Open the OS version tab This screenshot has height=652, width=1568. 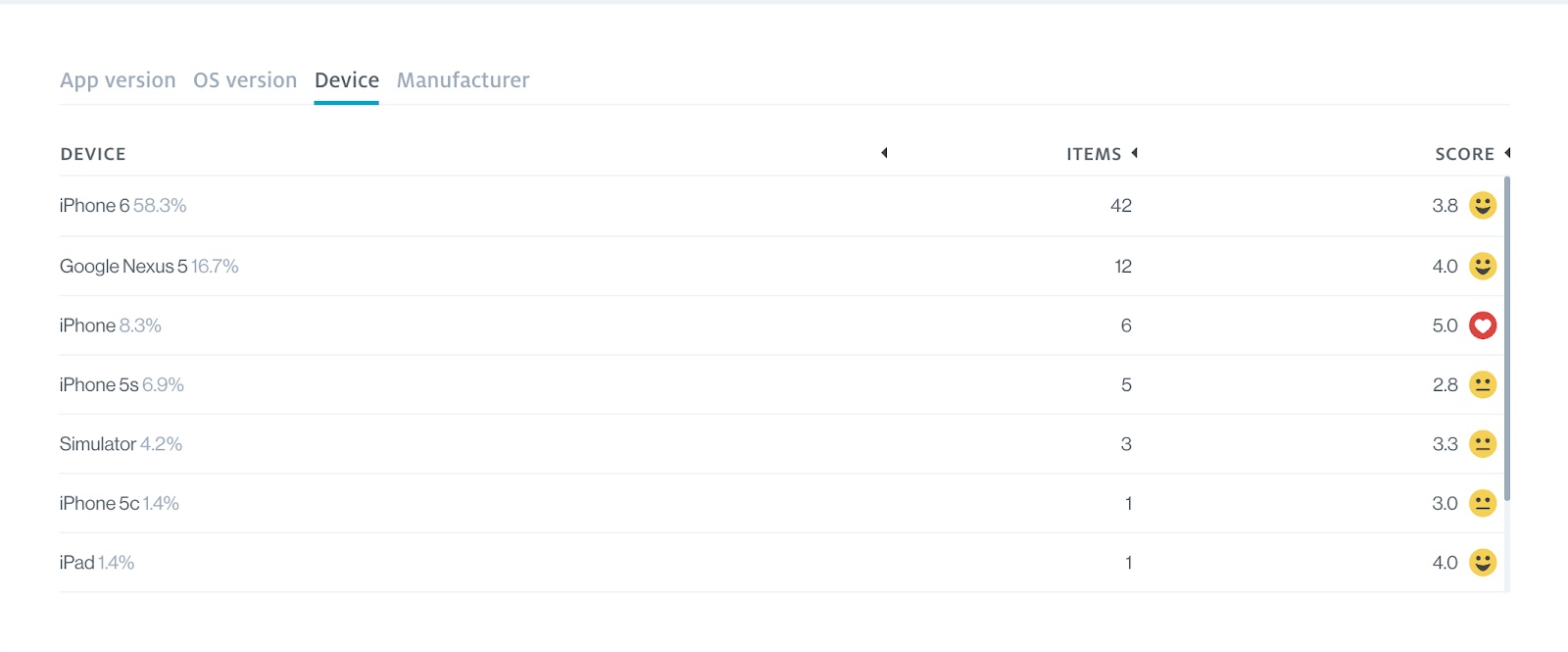tap(245, 80)
